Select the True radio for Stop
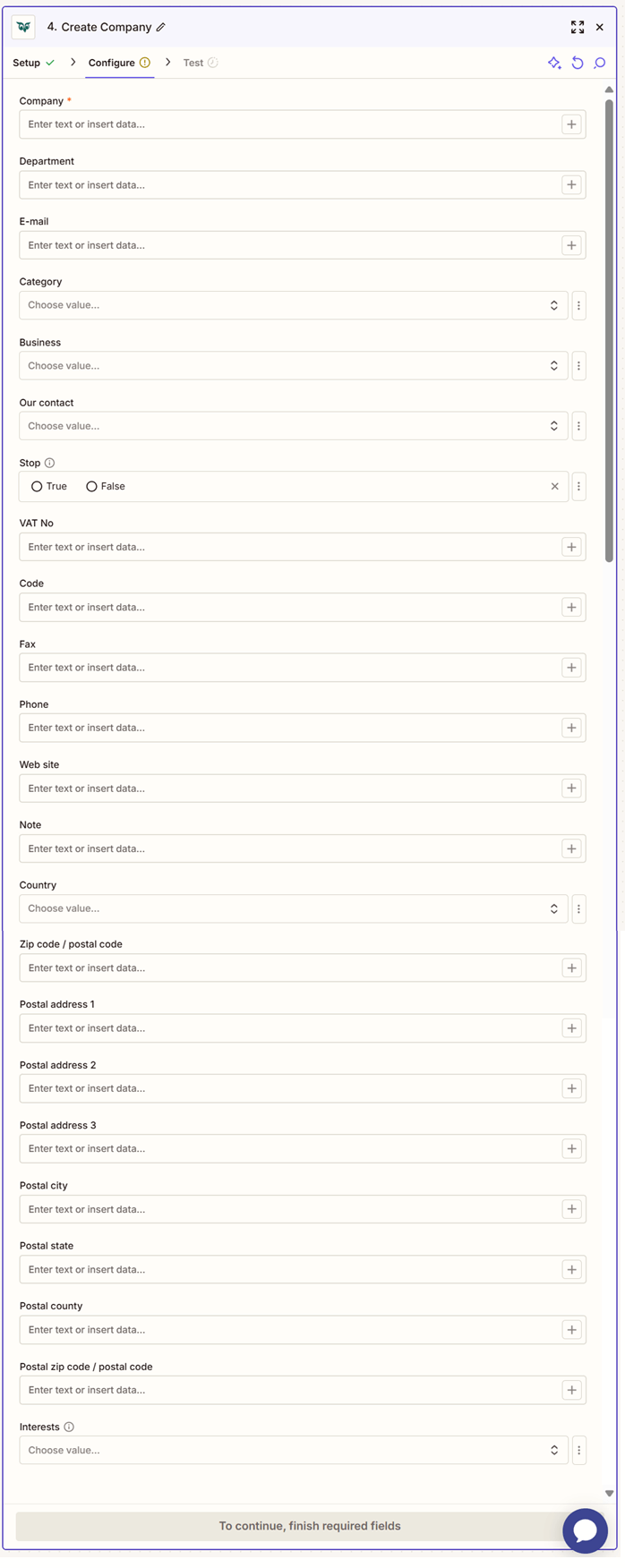This screenshot has height=1568, width=625. (x=37, y=487)
